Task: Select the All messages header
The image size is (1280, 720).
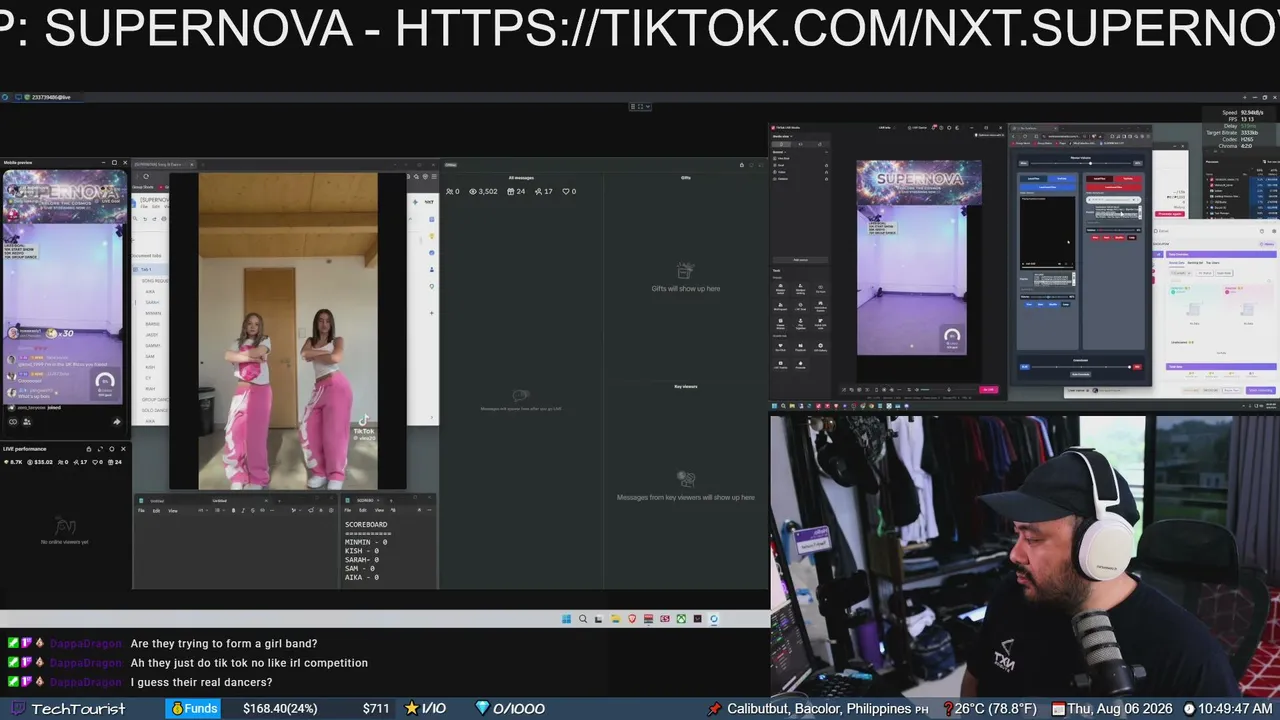Action: (x=521, y=178)
